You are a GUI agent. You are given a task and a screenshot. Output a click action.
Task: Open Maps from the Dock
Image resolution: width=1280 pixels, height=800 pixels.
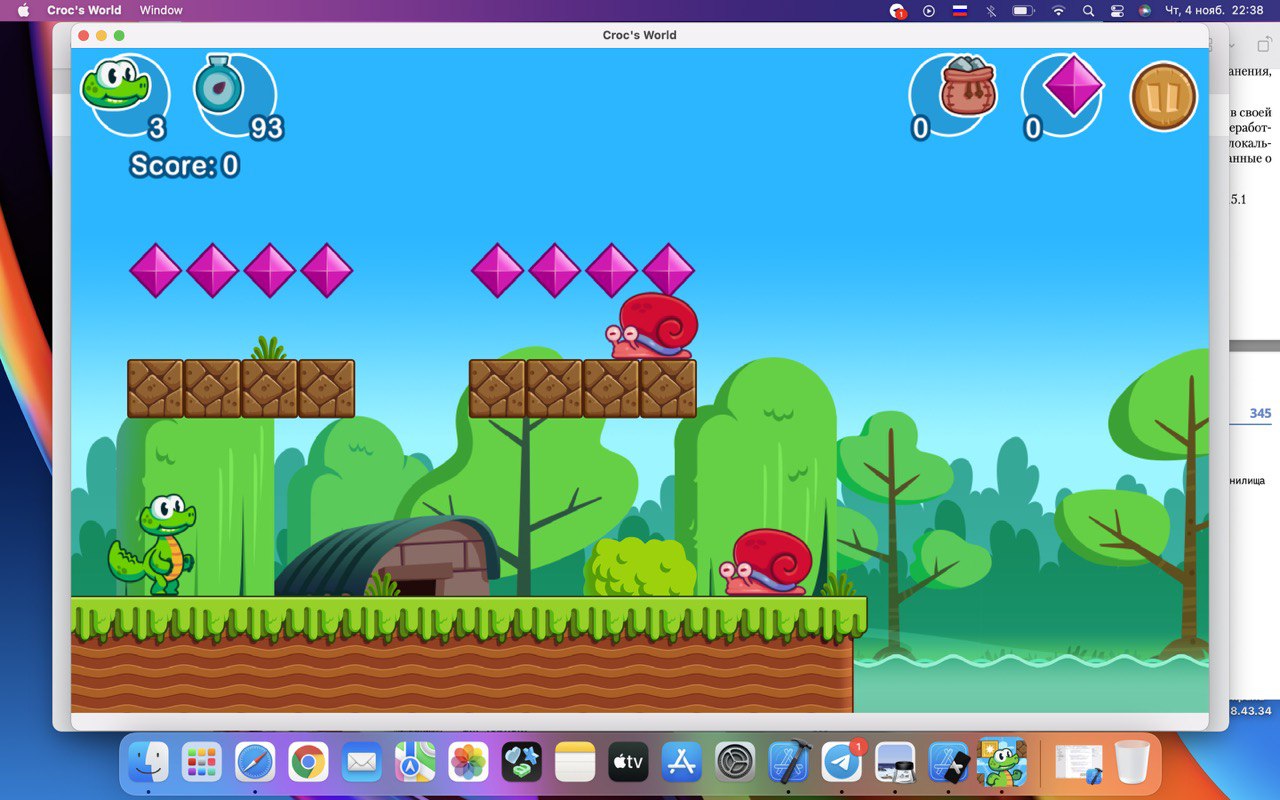point(415,763)
